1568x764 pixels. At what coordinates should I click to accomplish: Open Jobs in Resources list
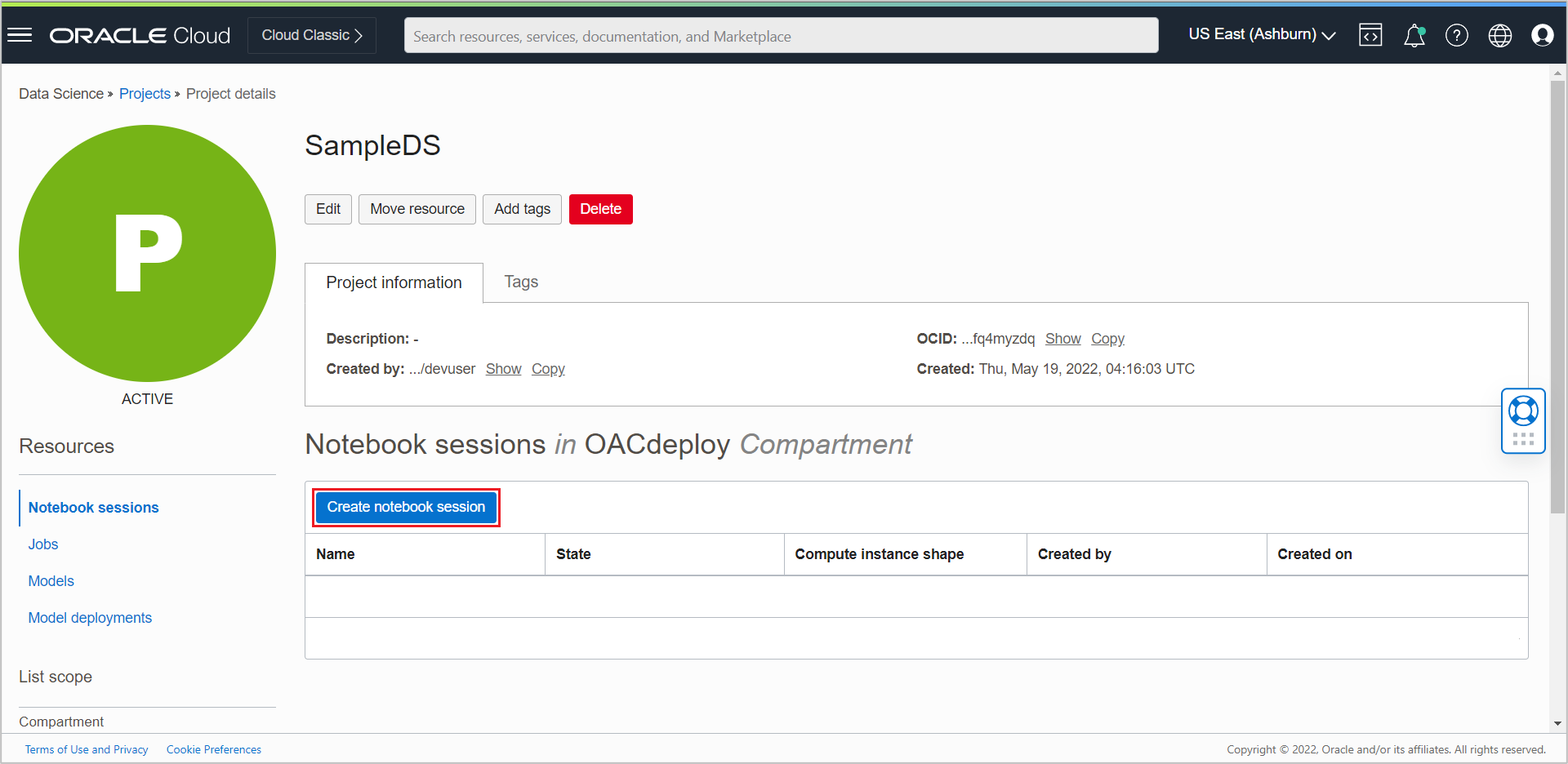point(43,544)
